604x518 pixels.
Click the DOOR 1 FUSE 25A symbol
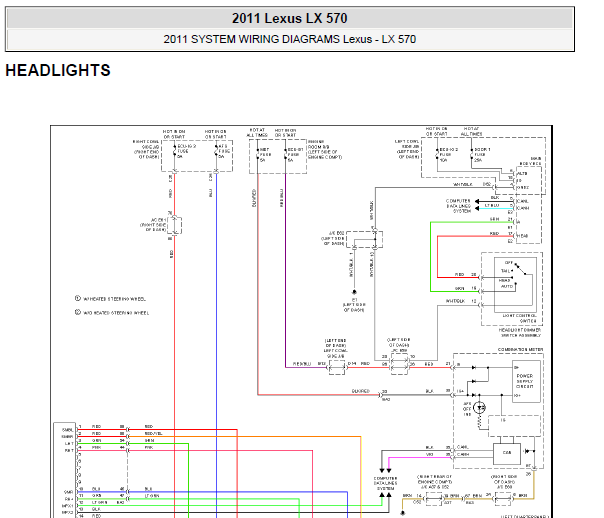coord(471,154)
